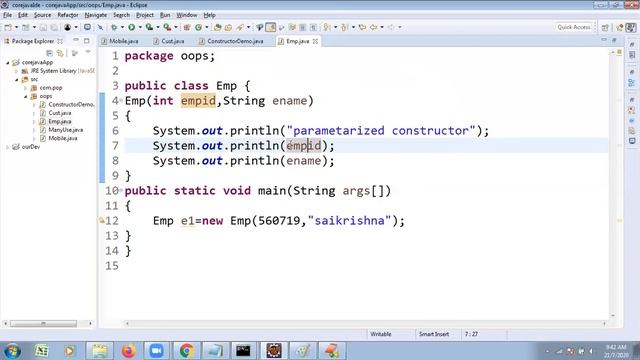Click the Run with Coverage toolbar icon
This screenshot has height=360, width=640.
tap(149, 27)
